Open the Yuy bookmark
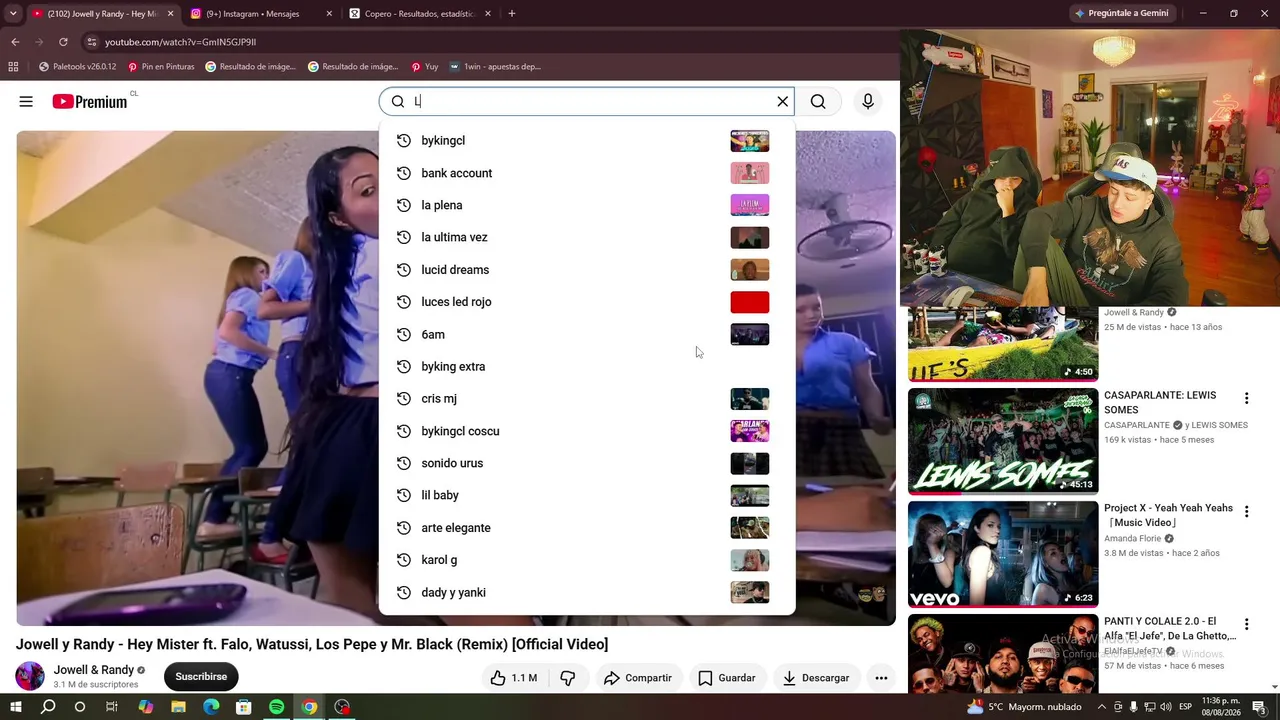This screenshot has height=720, width=1280. tap(425, 67)
